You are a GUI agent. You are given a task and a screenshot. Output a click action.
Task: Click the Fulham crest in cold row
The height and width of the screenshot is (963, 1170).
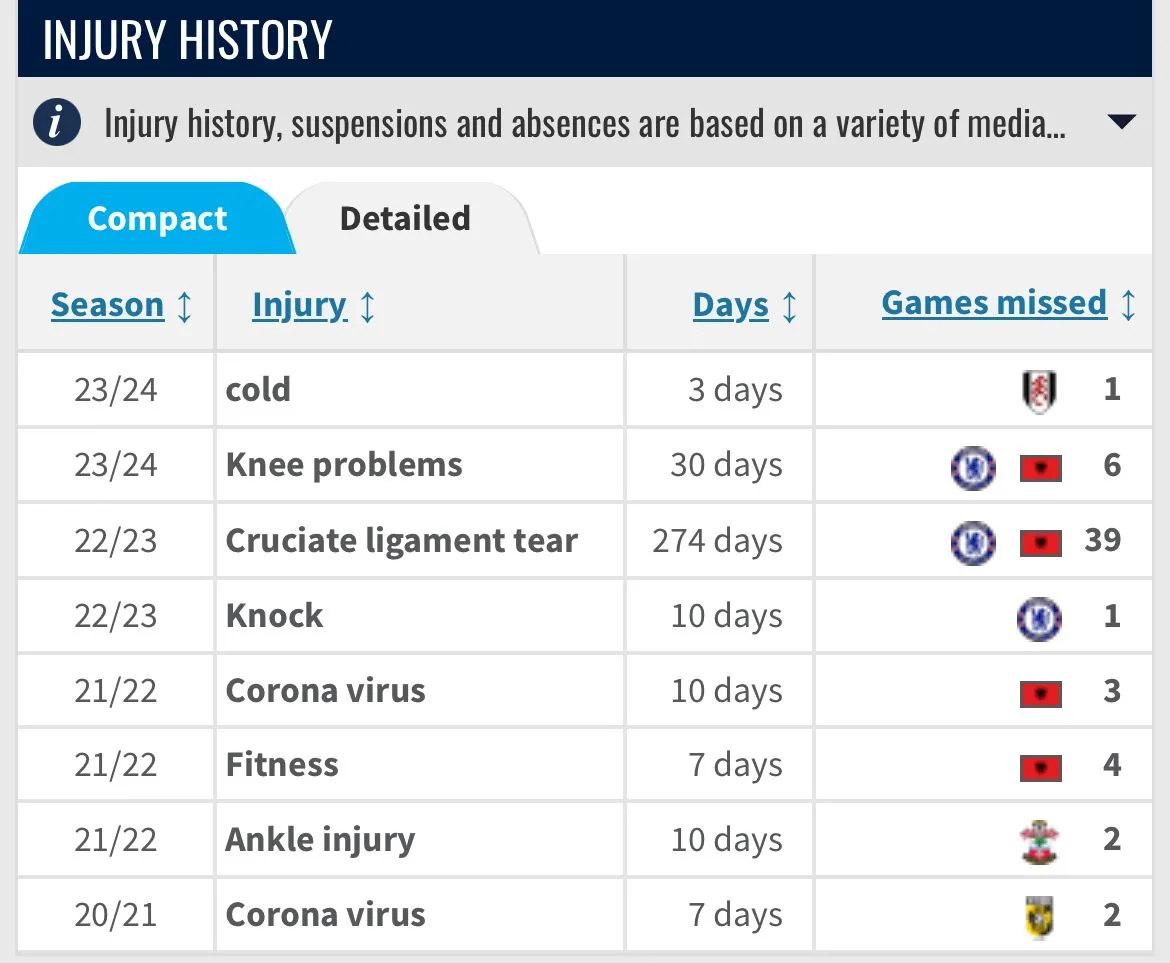tap(1040, 390)
